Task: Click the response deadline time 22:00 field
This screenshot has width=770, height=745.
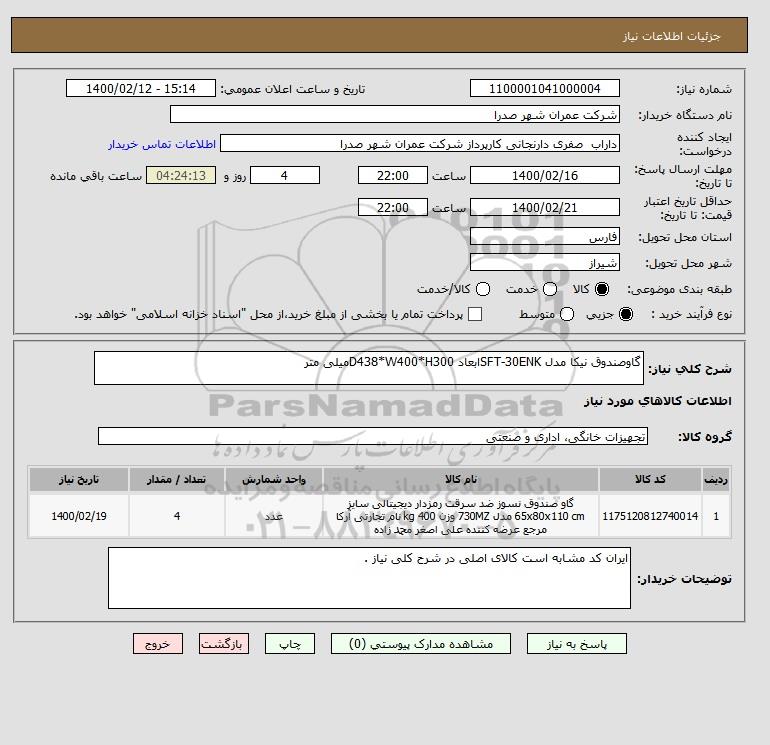Action: [x=393, y=175]
